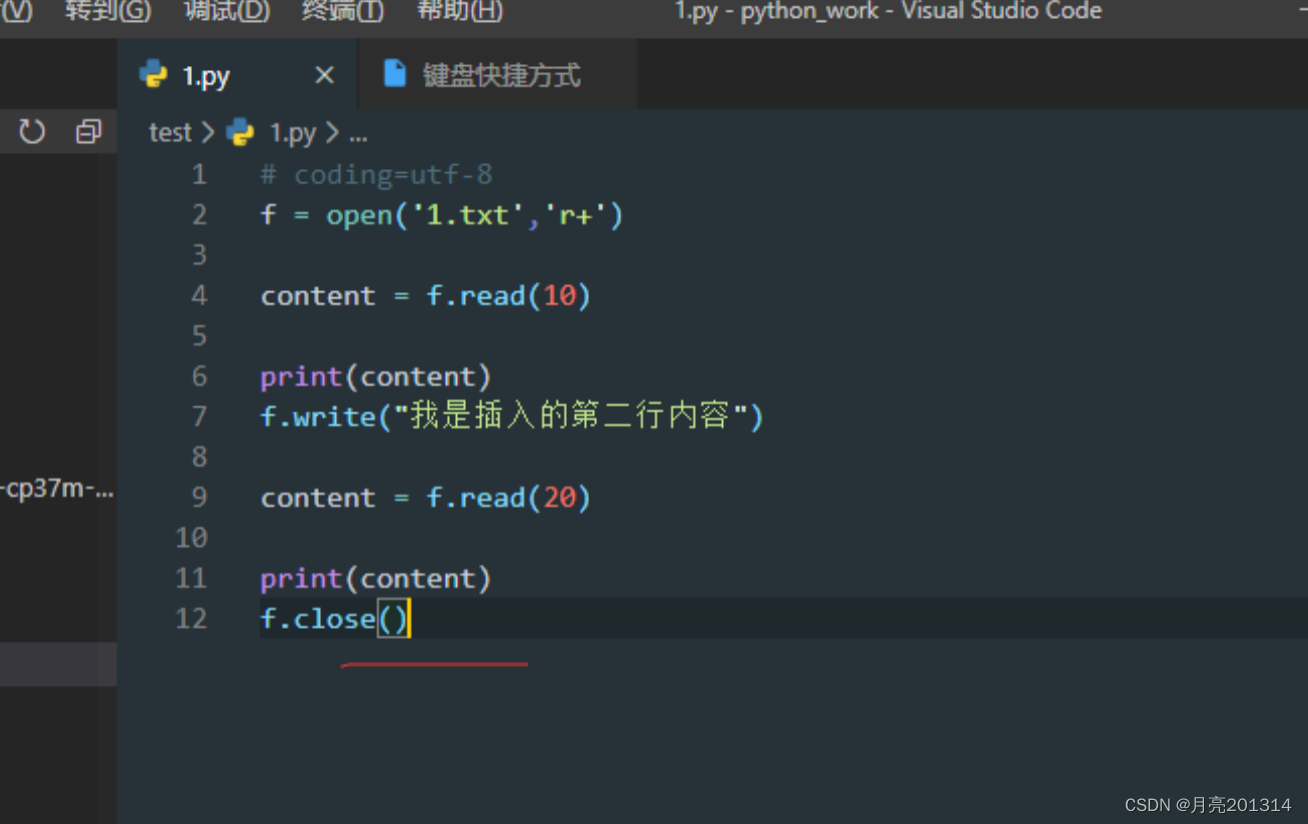
Task: Click the open('1.txt','r+') code line
Action: coord(442,215)
